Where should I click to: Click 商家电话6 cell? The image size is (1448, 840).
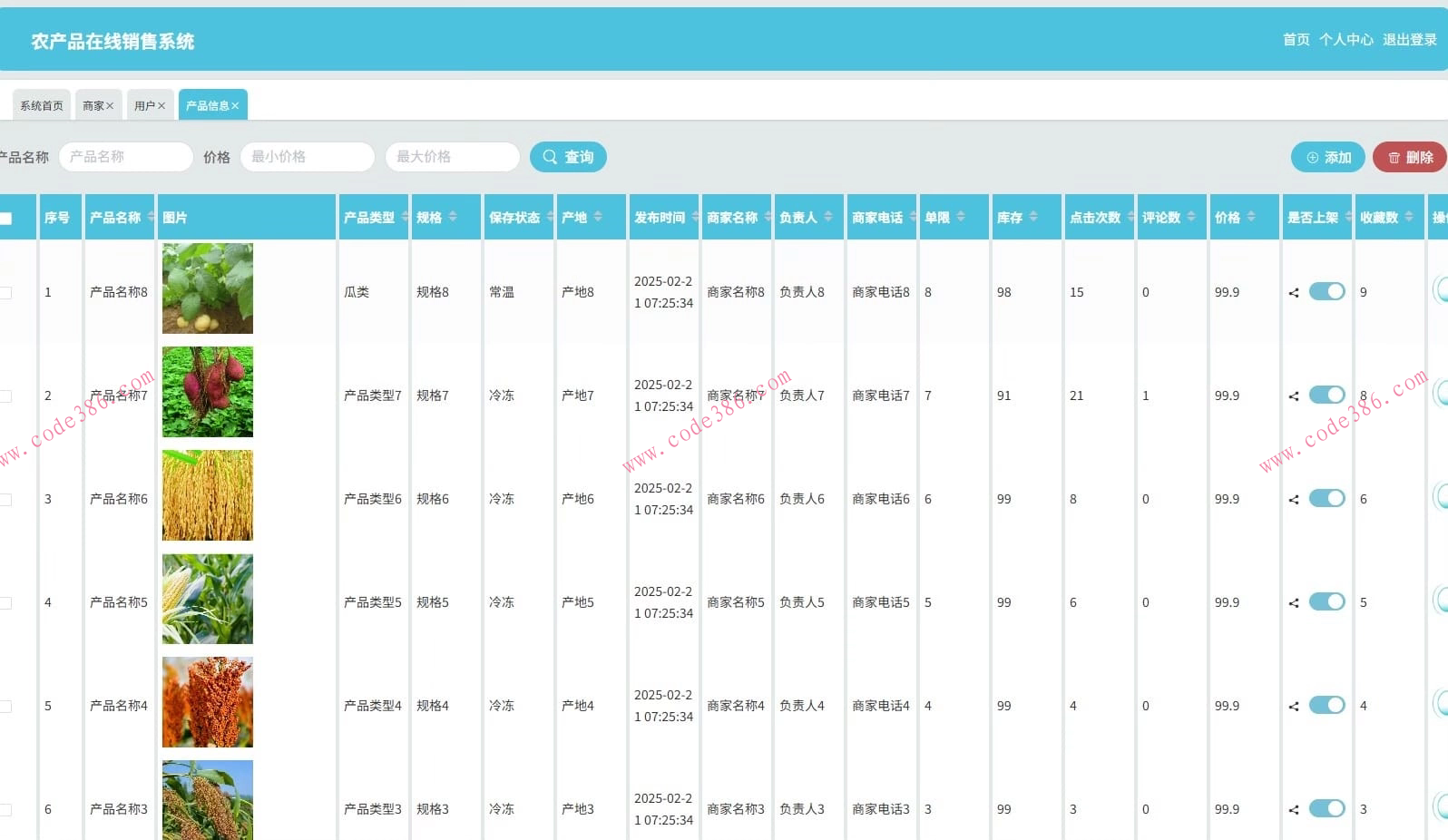pyautogui.click(x=881, y=499)
